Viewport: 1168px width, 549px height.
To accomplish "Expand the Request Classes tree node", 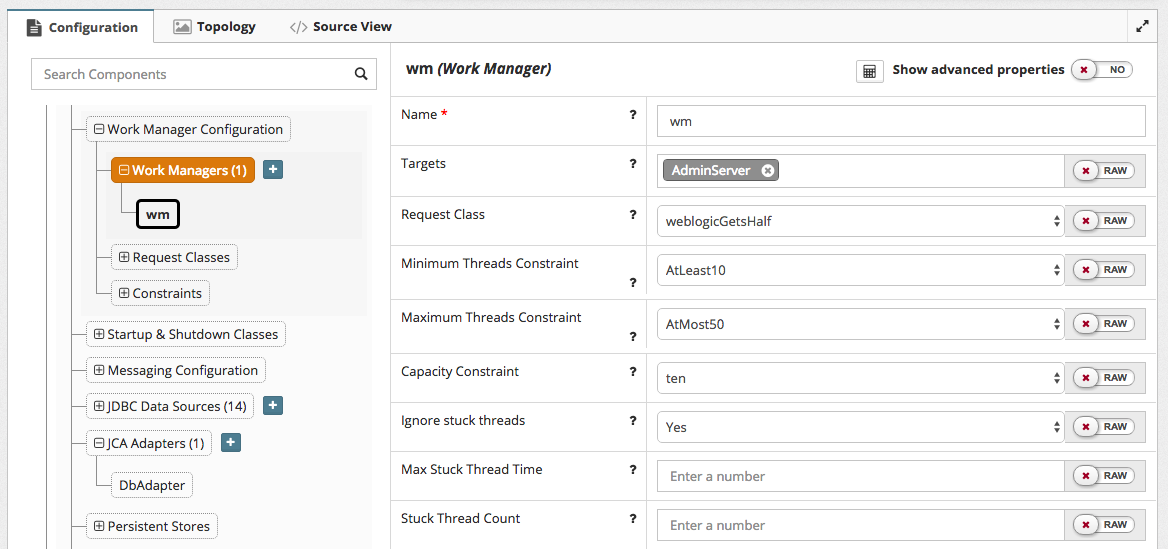I will (125, 257).
